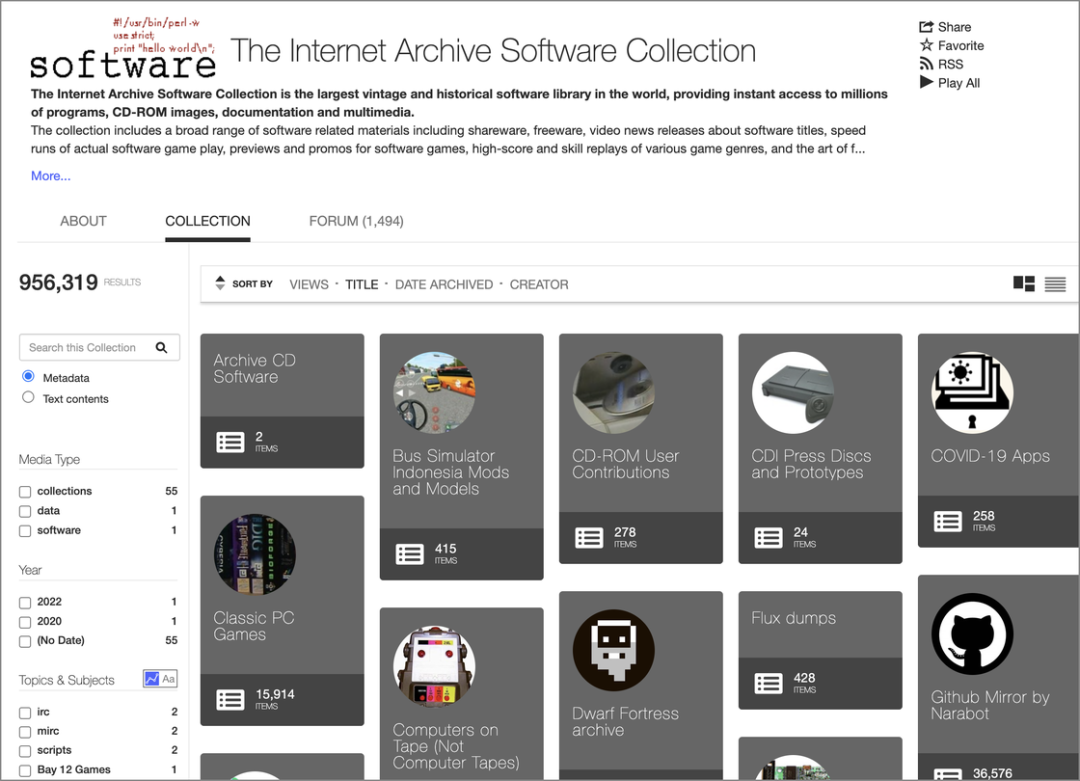1080x781 pixels.
Task: Sort results by VIEWS
Action: [x=309, y=284]
